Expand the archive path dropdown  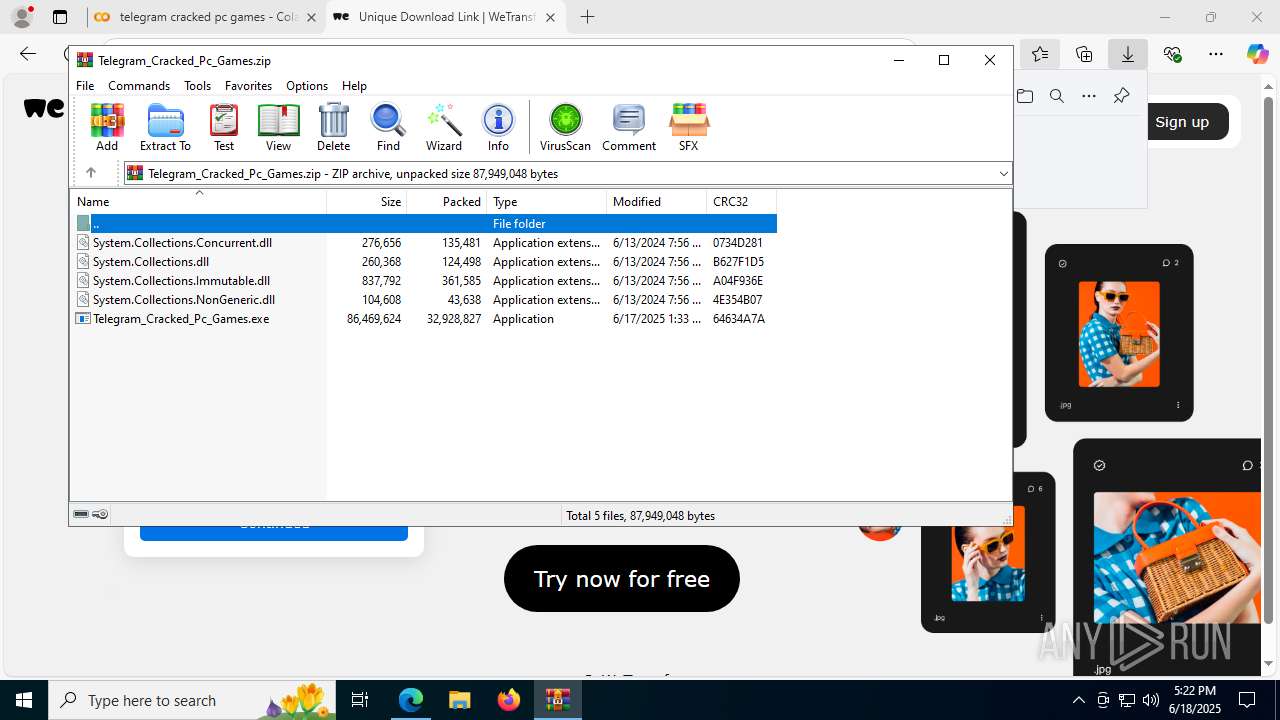point(1003,173)
